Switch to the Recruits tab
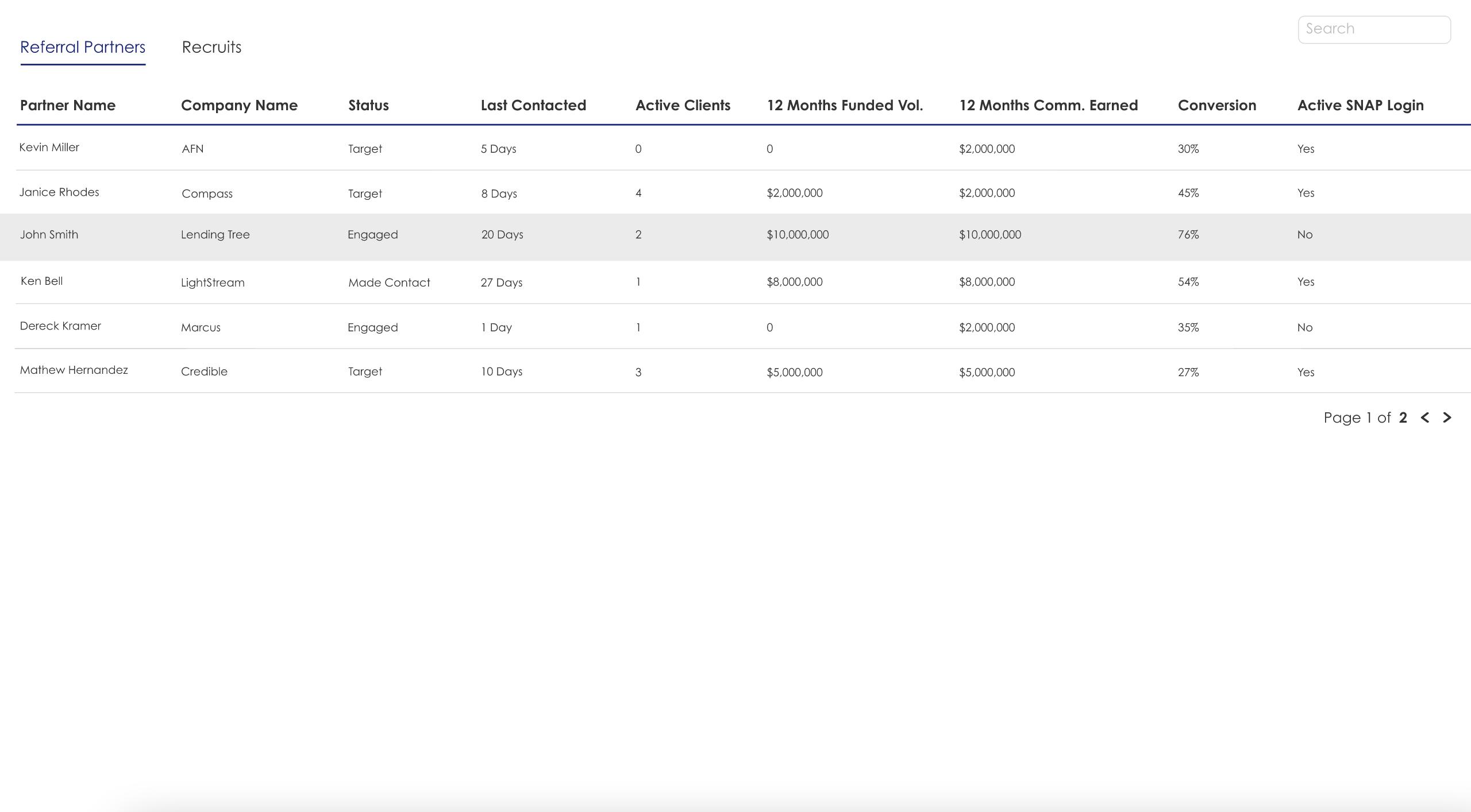The image size is (1471, 812). [x=211, y=47]
